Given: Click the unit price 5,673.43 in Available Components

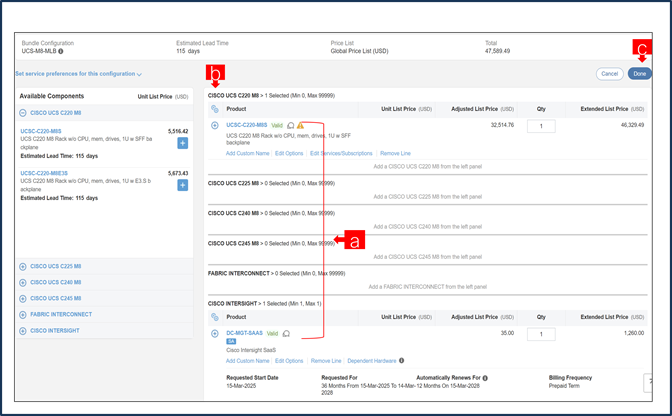Looking at the screenshot, I should point(178,173).
